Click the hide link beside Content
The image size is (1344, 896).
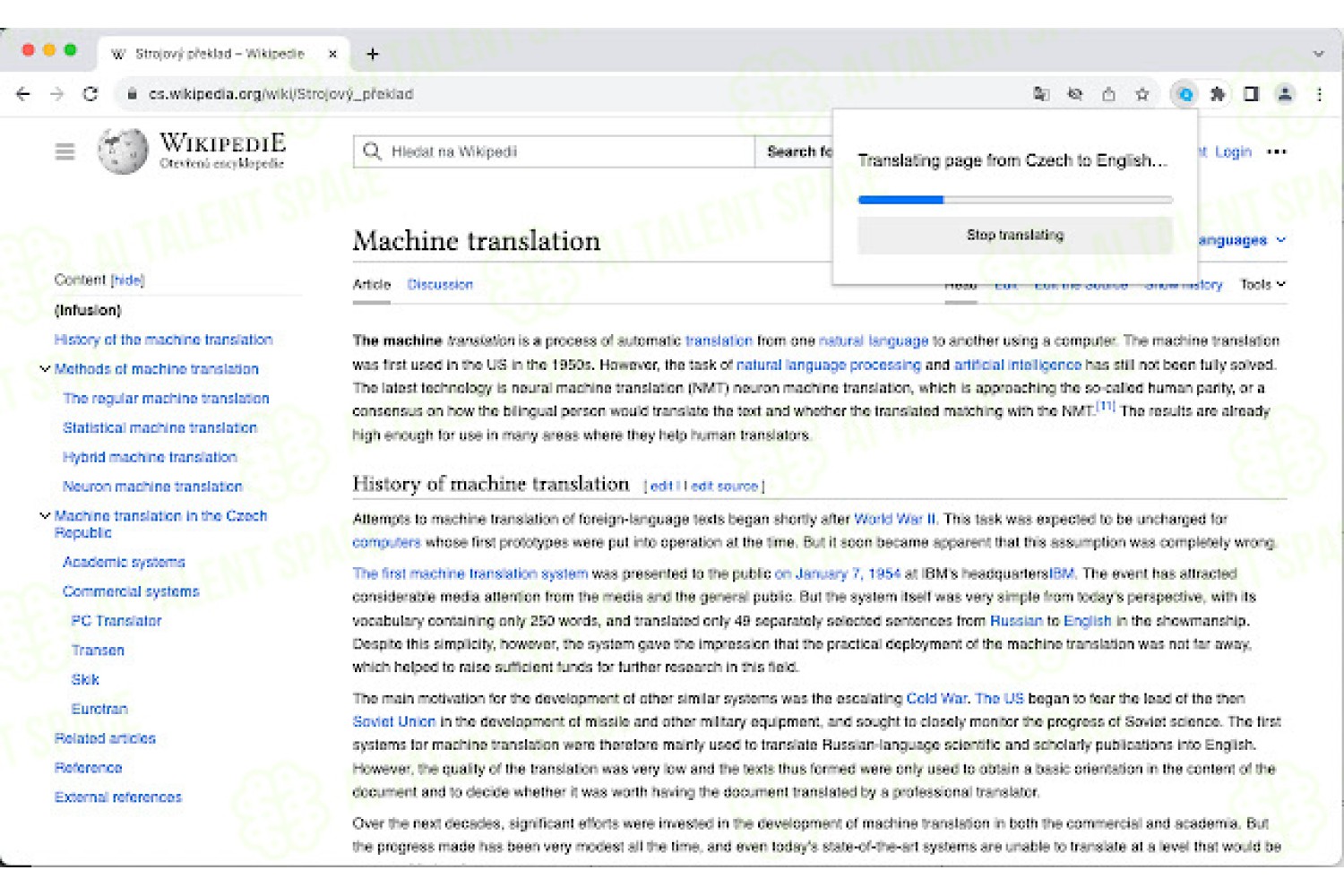point(127,280)
